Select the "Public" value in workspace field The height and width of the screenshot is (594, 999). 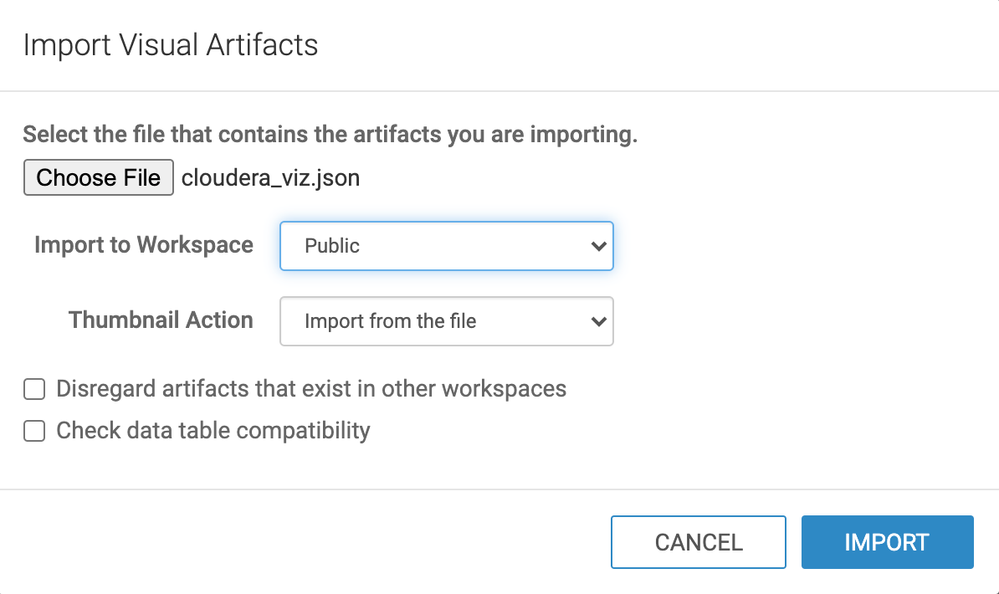(332, 246)
